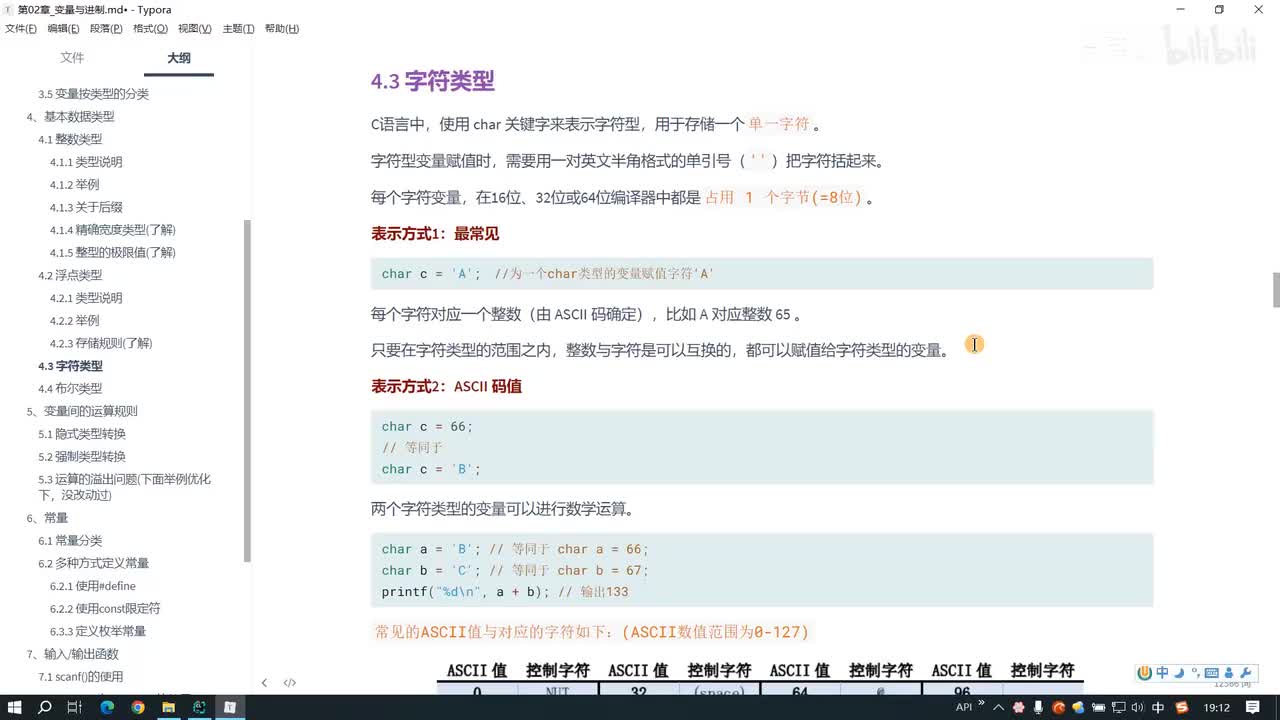Toggle Chinese mode on the IME toolbar
The width and height of the screenshot is (1280, 720).
[1162, 673]
